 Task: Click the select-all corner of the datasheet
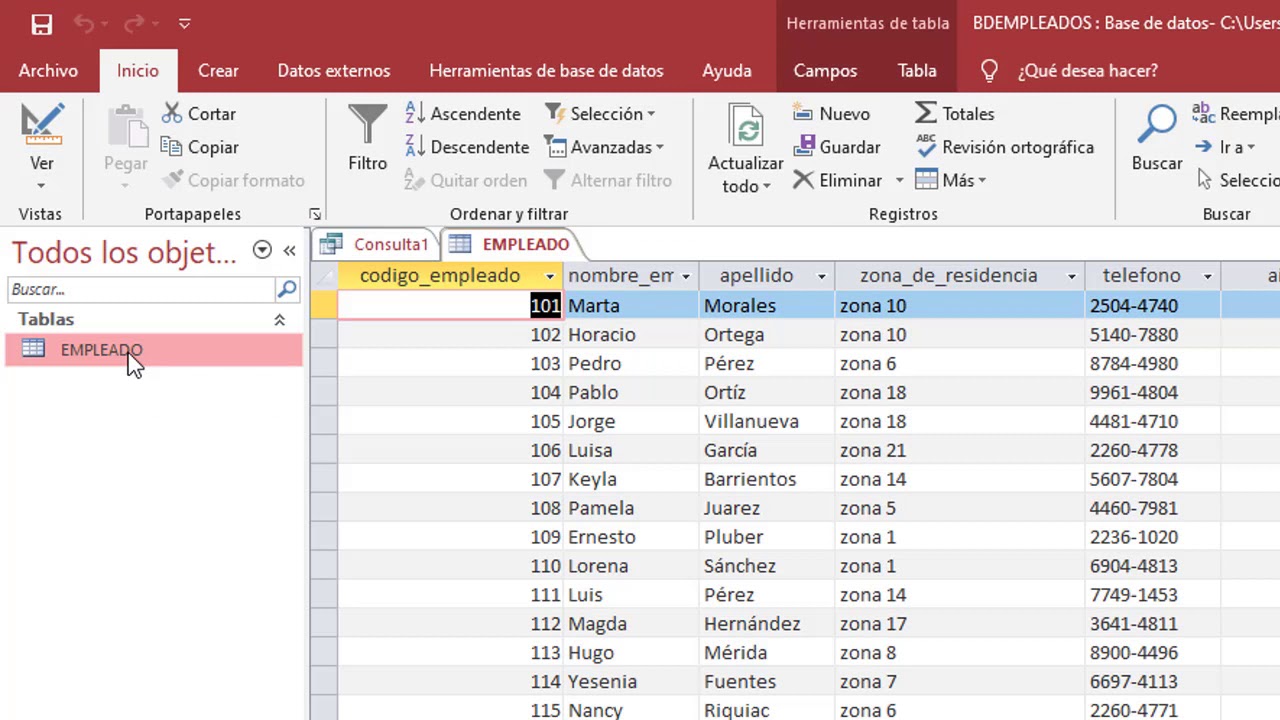point(323,276)
